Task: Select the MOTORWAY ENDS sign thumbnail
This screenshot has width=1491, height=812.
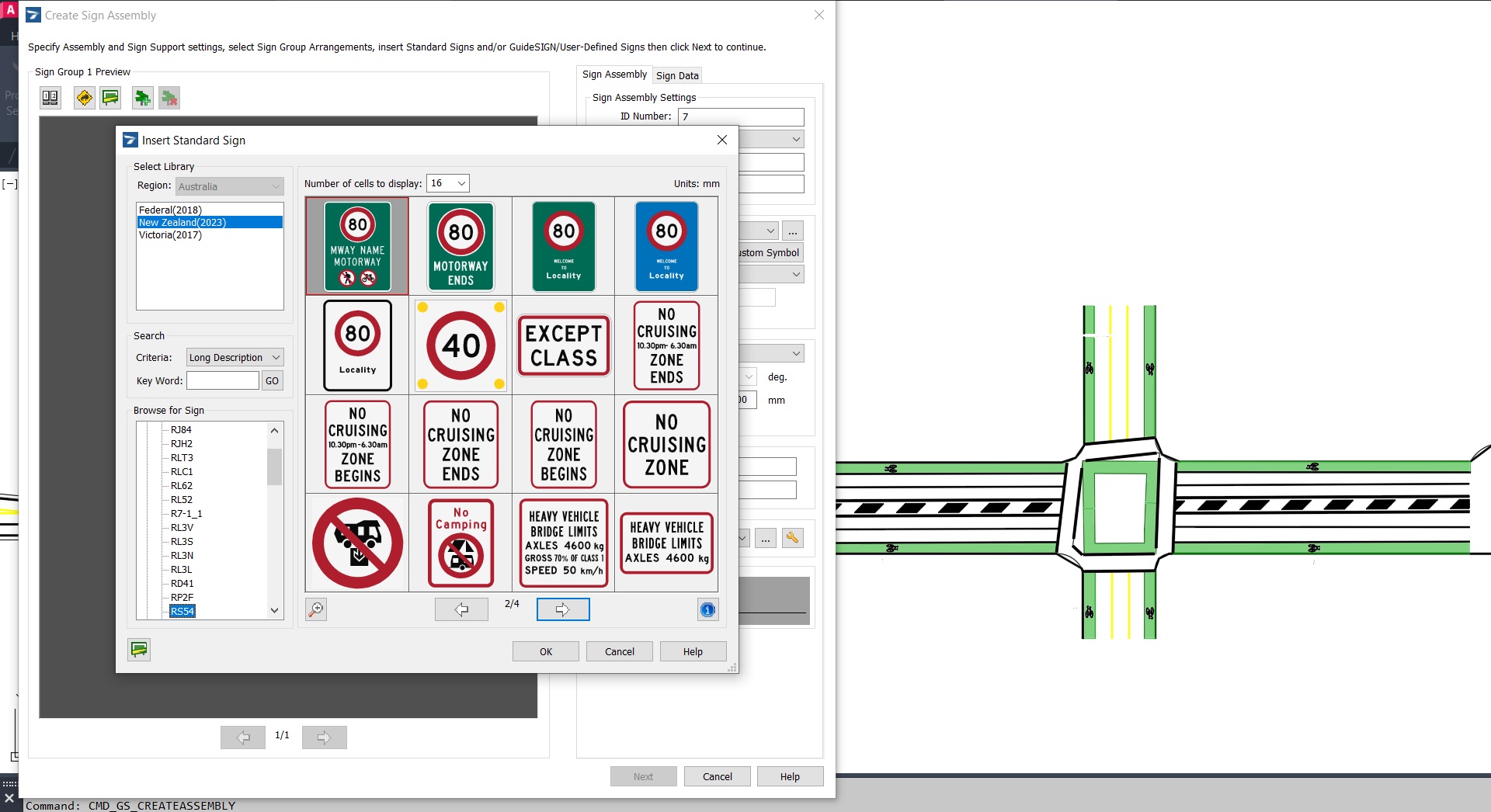Action: 460,246
